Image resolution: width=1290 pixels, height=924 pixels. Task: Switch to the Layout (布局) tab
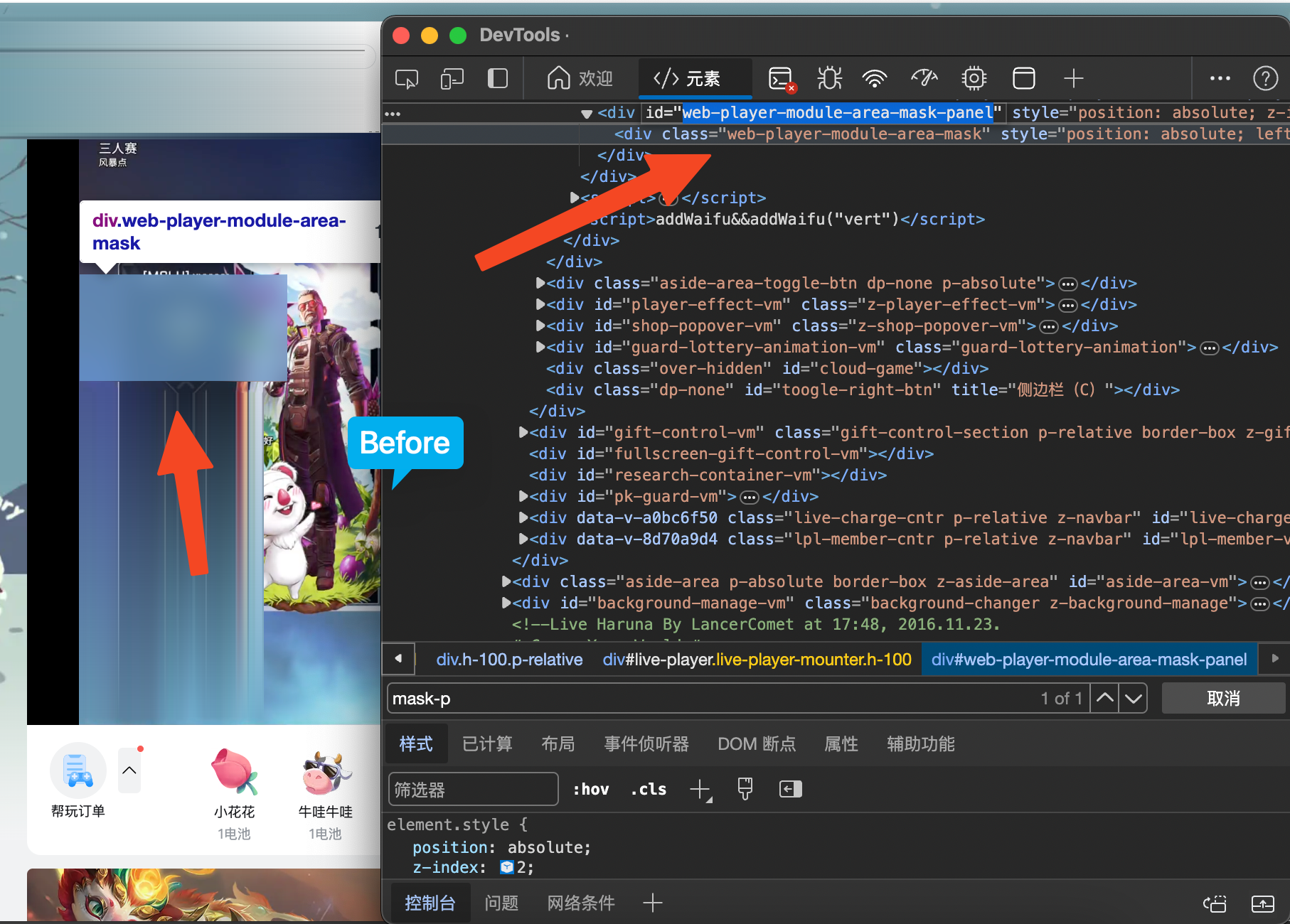[x=558, y=744]
